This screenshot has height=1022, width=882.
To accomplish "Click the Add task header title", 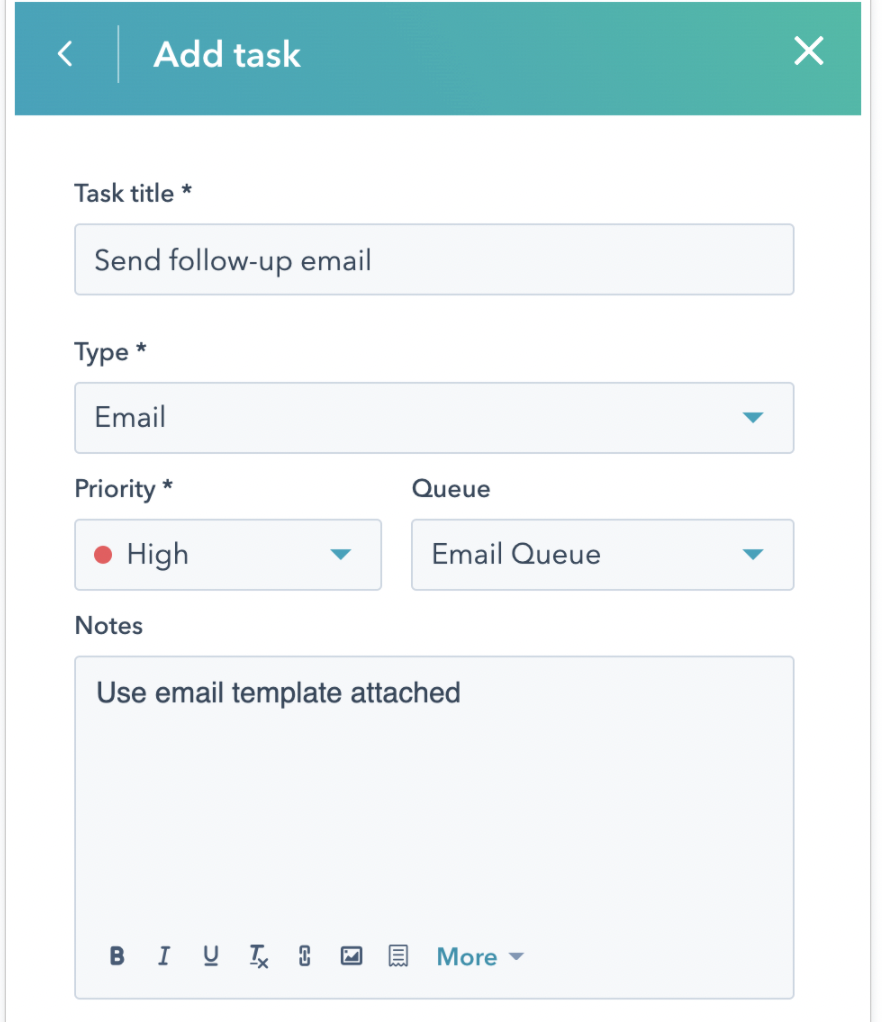I will point(226,55).
